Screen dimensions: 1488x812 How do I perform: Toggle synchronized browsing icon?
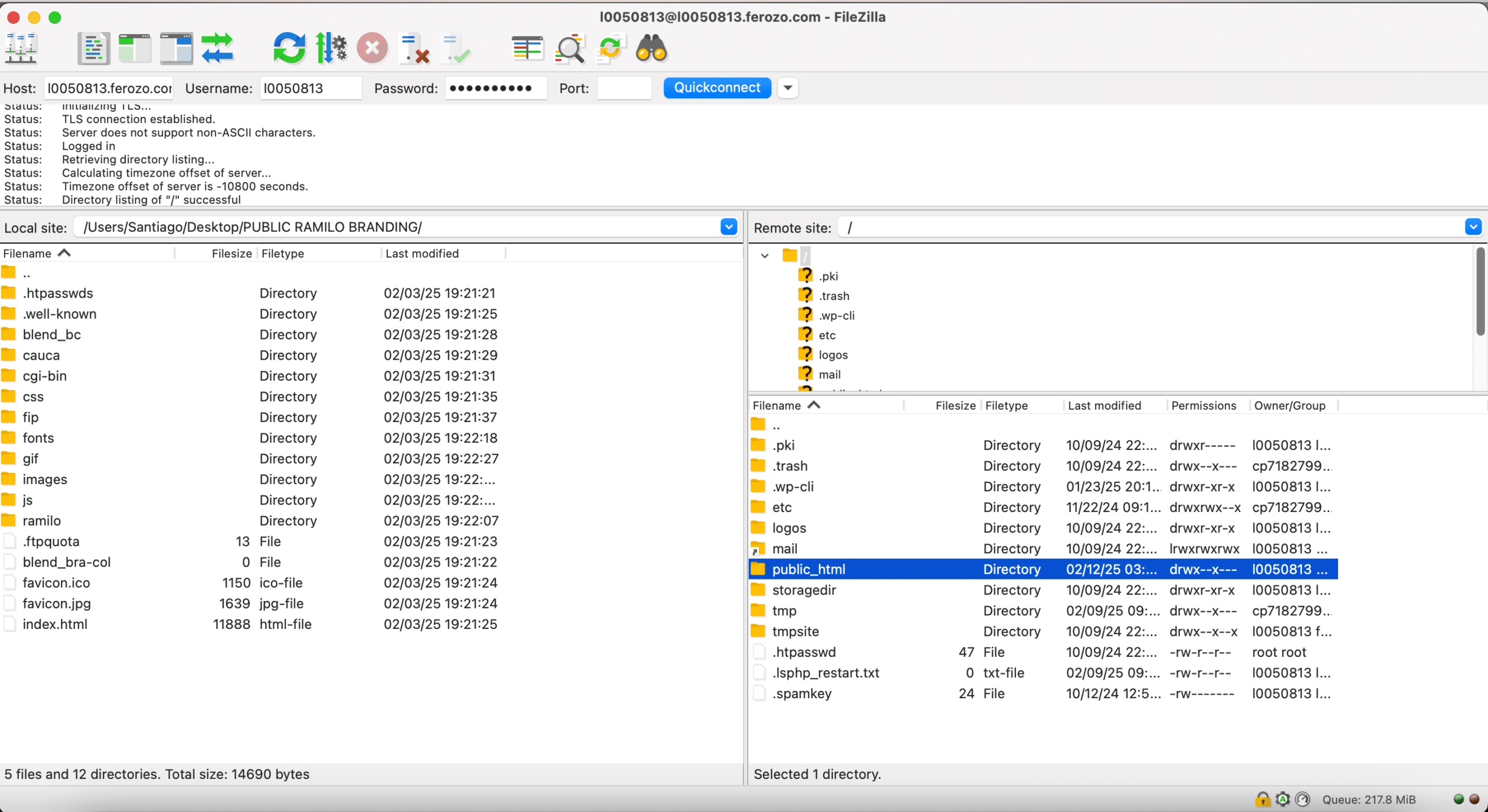pyautogui.click(x=610, y=49)
